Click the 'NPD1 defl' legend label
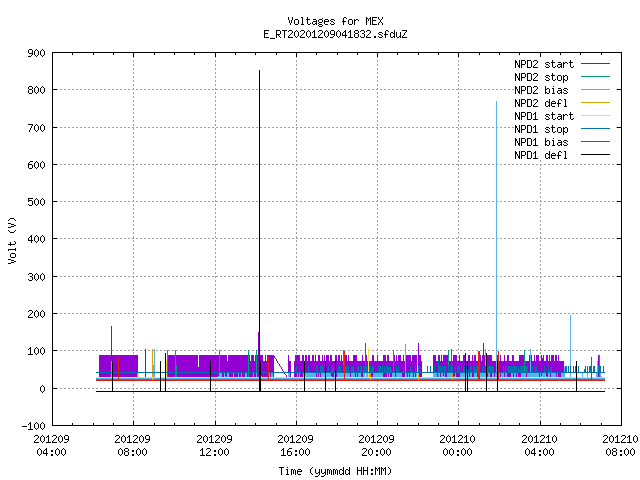The width and height of the screenshot is (640, 480). (x=541, y=155)
